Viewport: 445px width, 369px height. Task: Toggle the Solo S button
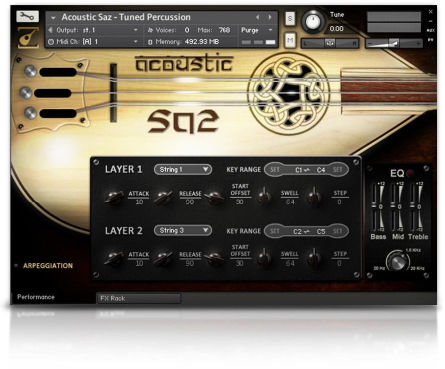pos(290,19)
